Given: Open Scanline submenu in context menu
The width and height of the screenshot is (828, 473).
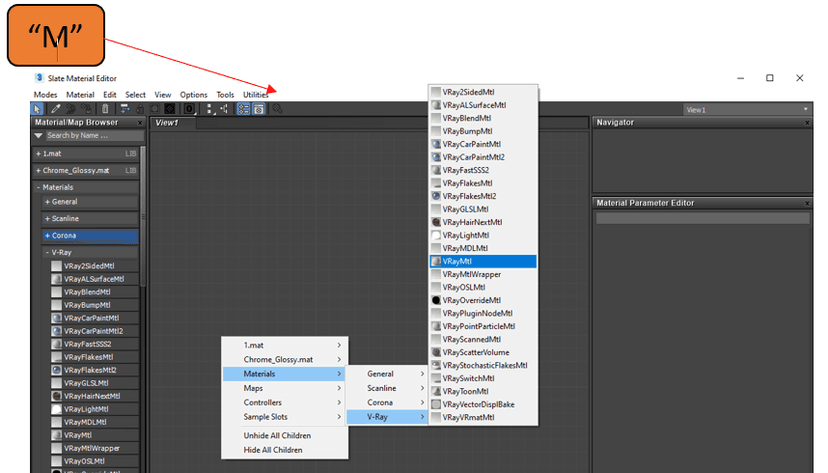Looking at the screenshot, I should point(387,388).
